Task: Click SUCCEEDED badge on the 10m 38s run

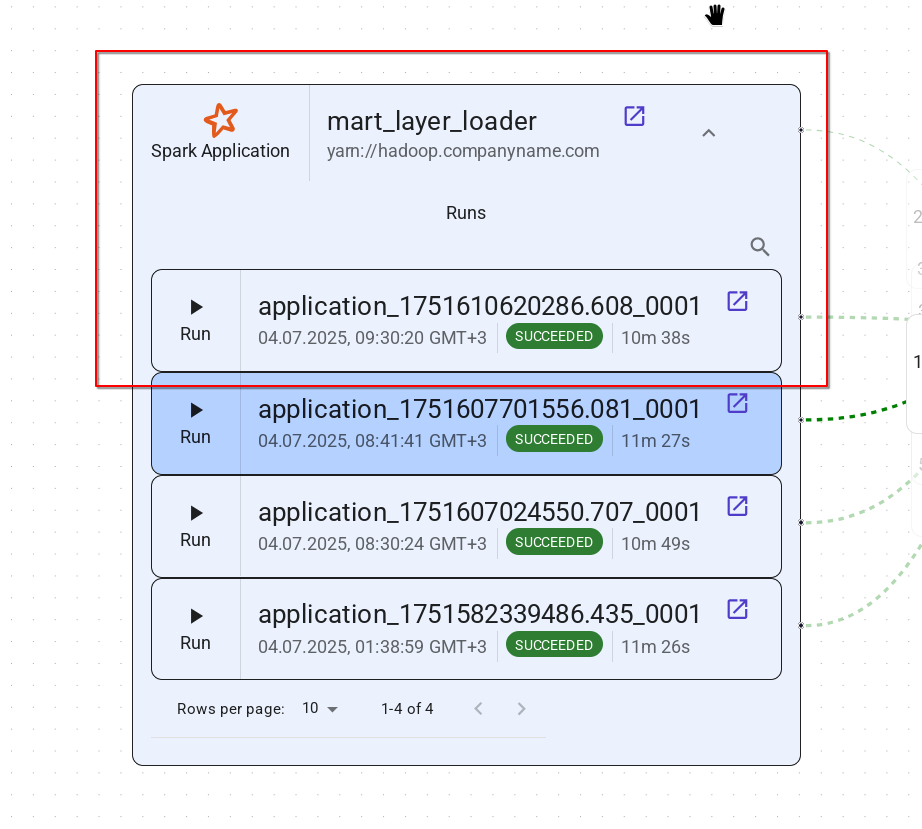Action: 554,337
